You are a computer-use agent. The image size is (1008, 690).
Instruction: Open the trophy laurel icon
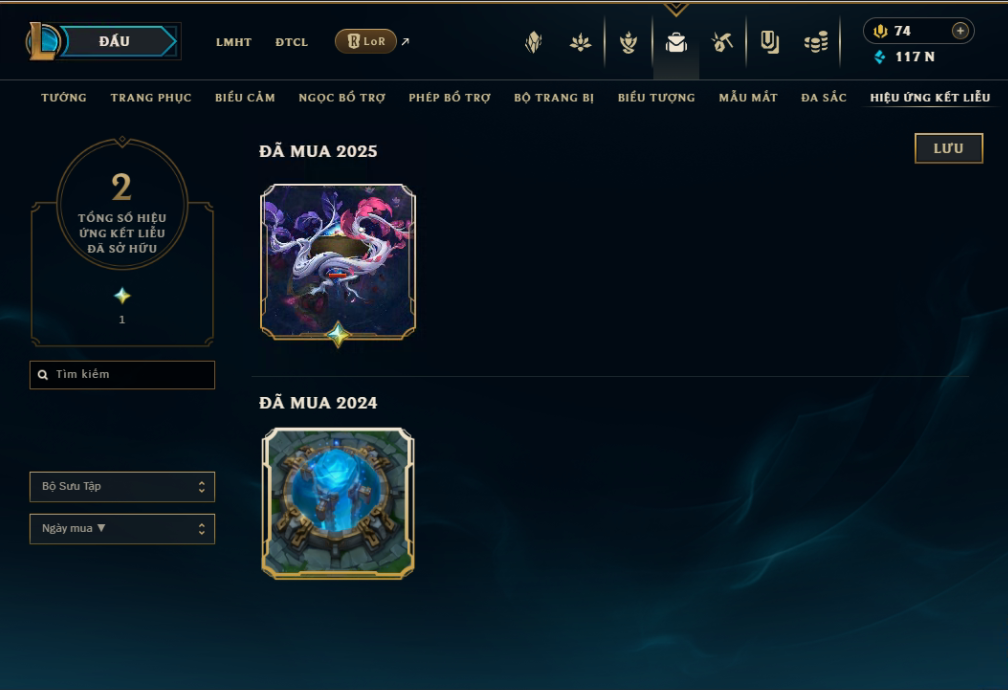(628, 42)
